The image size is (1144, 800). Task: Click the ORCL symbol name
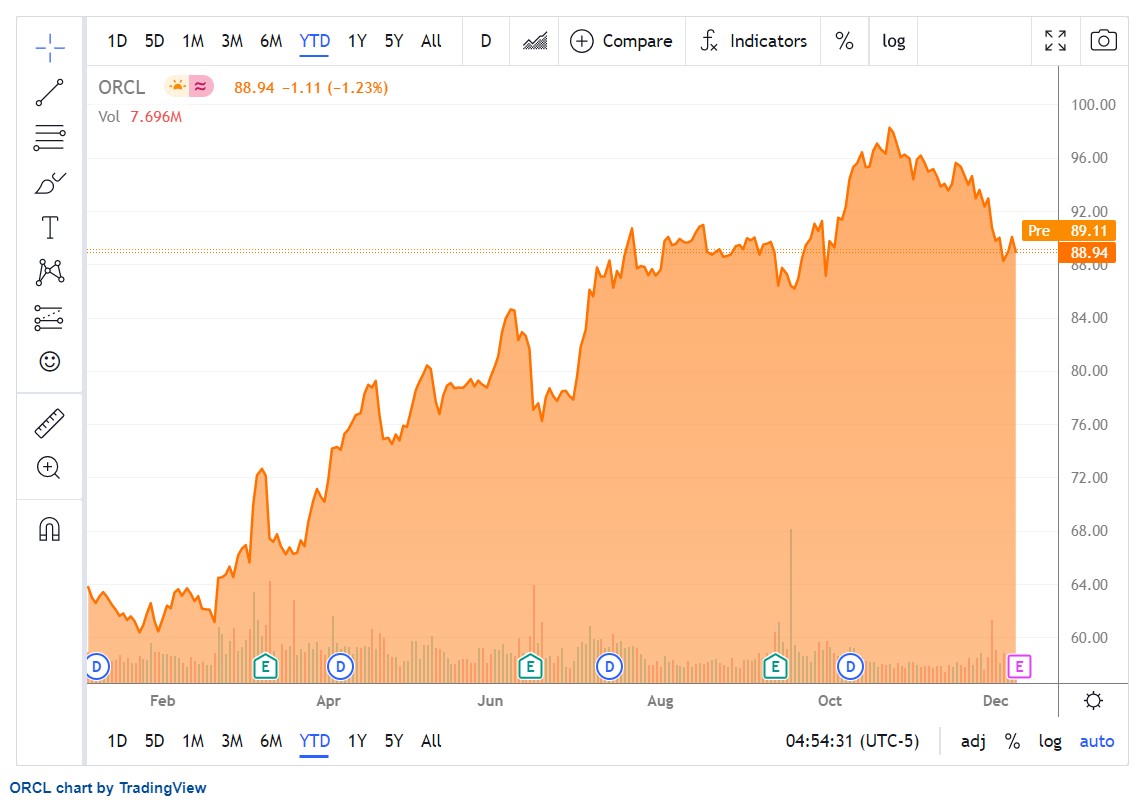pos(122,88)
